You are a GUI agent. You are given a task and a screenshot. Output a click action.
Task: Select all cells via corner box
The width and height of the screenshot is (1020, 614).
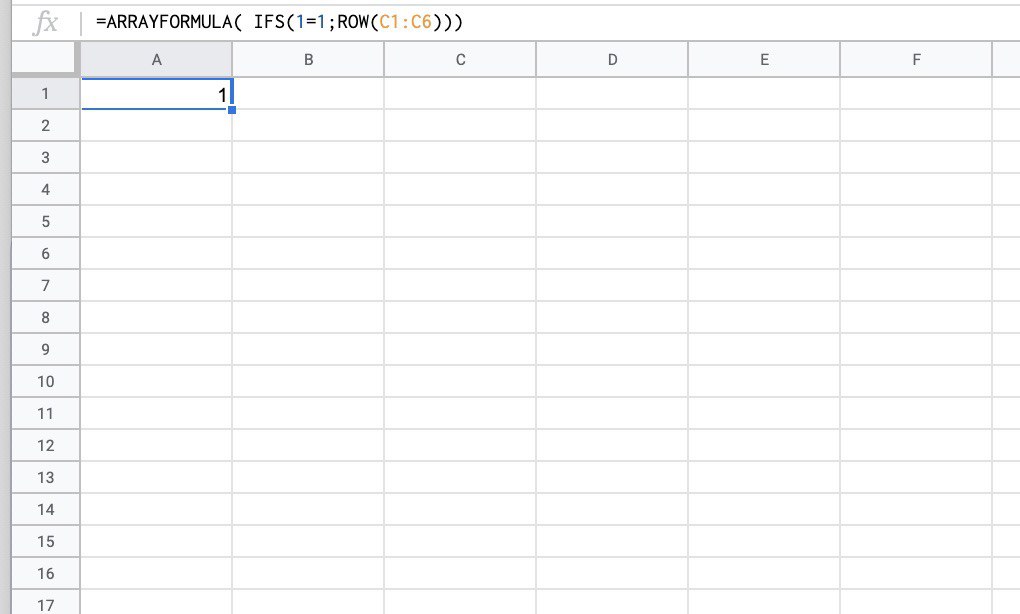pyautogui.click(x=45, y=59)
